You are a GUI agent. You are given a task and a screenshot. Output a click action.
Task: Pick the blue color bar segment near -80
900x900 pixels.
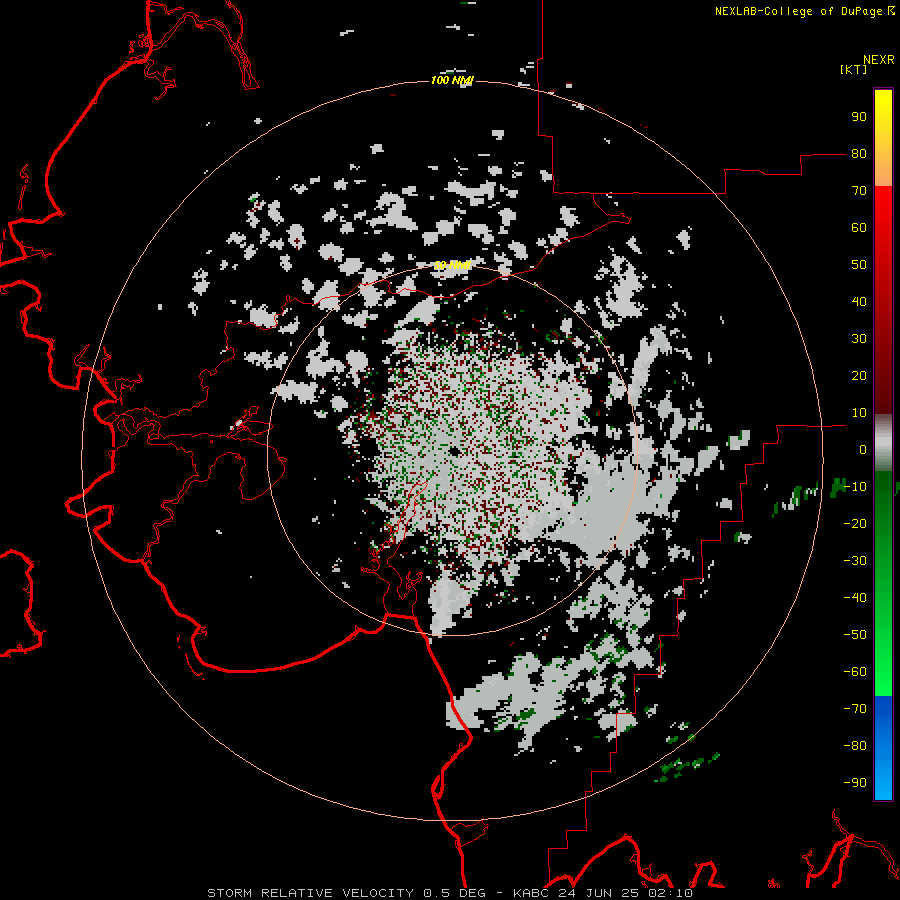click(883, 746)
